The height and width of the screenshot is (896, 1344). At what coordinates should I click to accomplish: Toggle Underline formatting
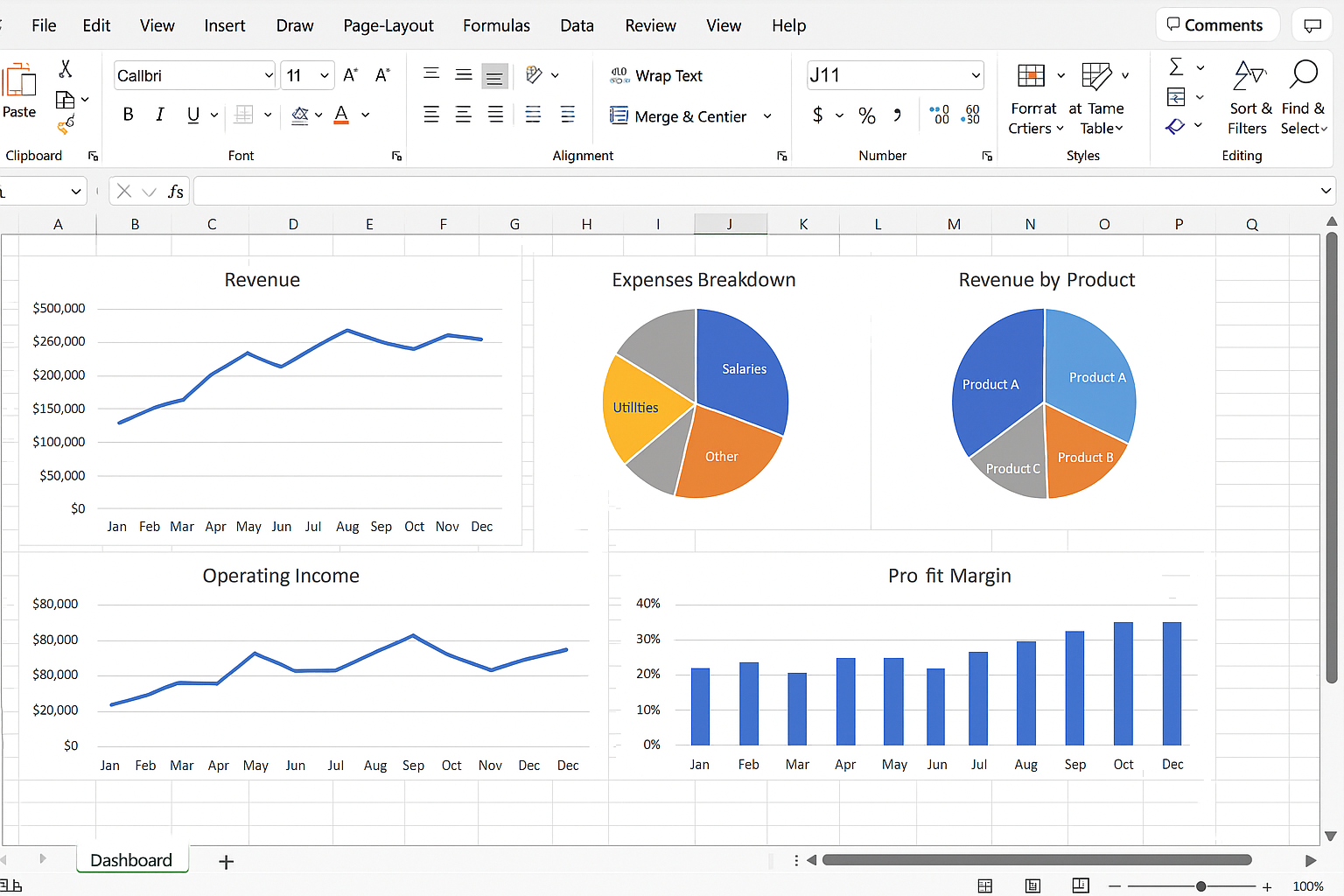coord(193,115)
